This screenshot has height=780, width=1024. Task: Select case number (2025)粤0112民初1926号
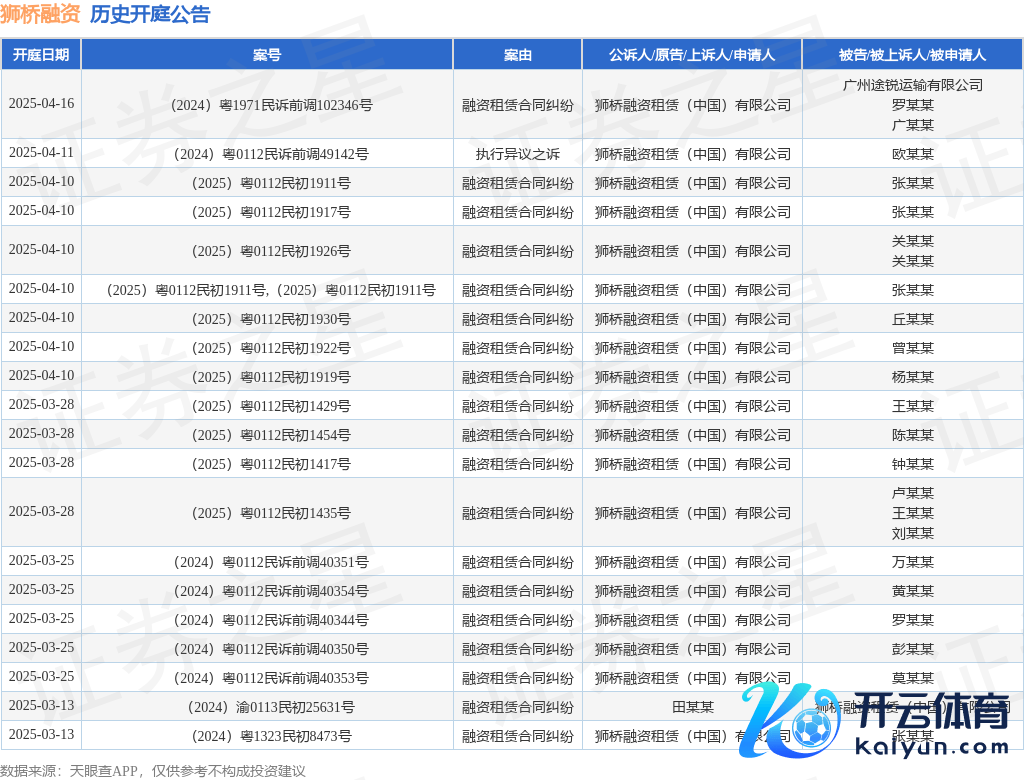[267, 251]
